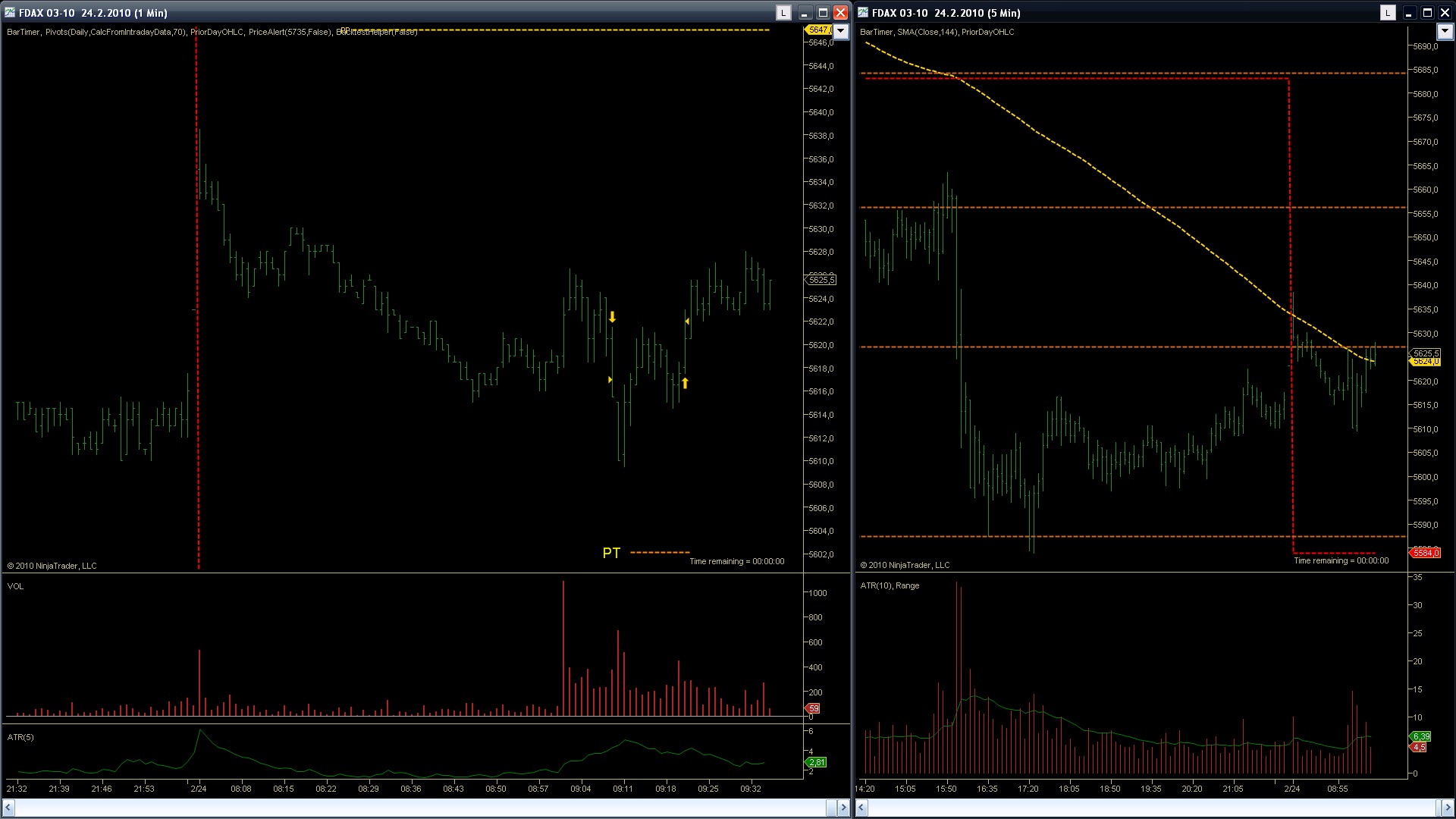The height and width of the screenshot is (819, 1456).
Task: Click the yellow 5647 price marker
Action: 817,30
